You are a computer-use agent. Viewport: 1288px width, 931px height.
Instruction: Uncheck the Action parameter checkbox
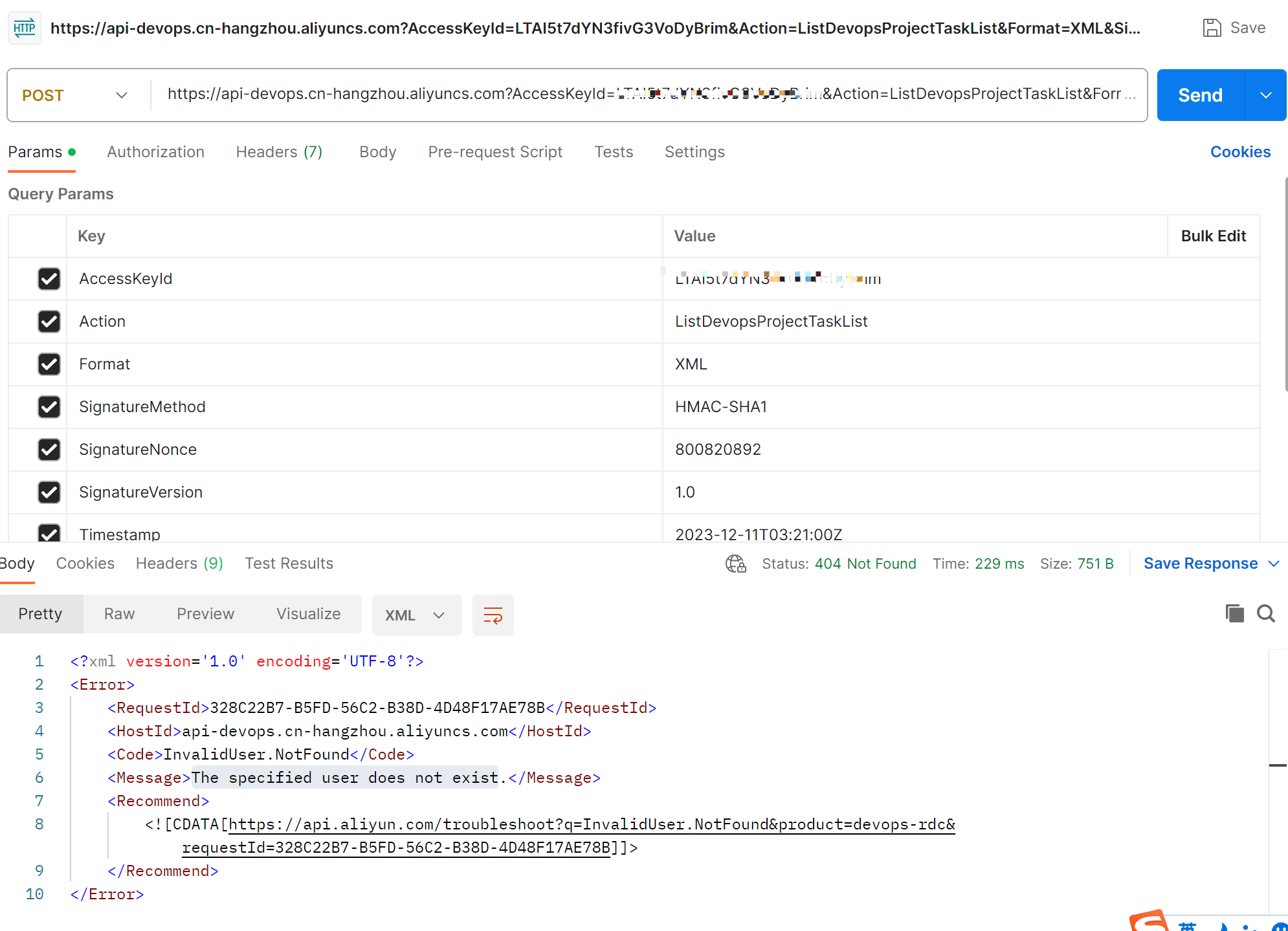coord(49,322)
